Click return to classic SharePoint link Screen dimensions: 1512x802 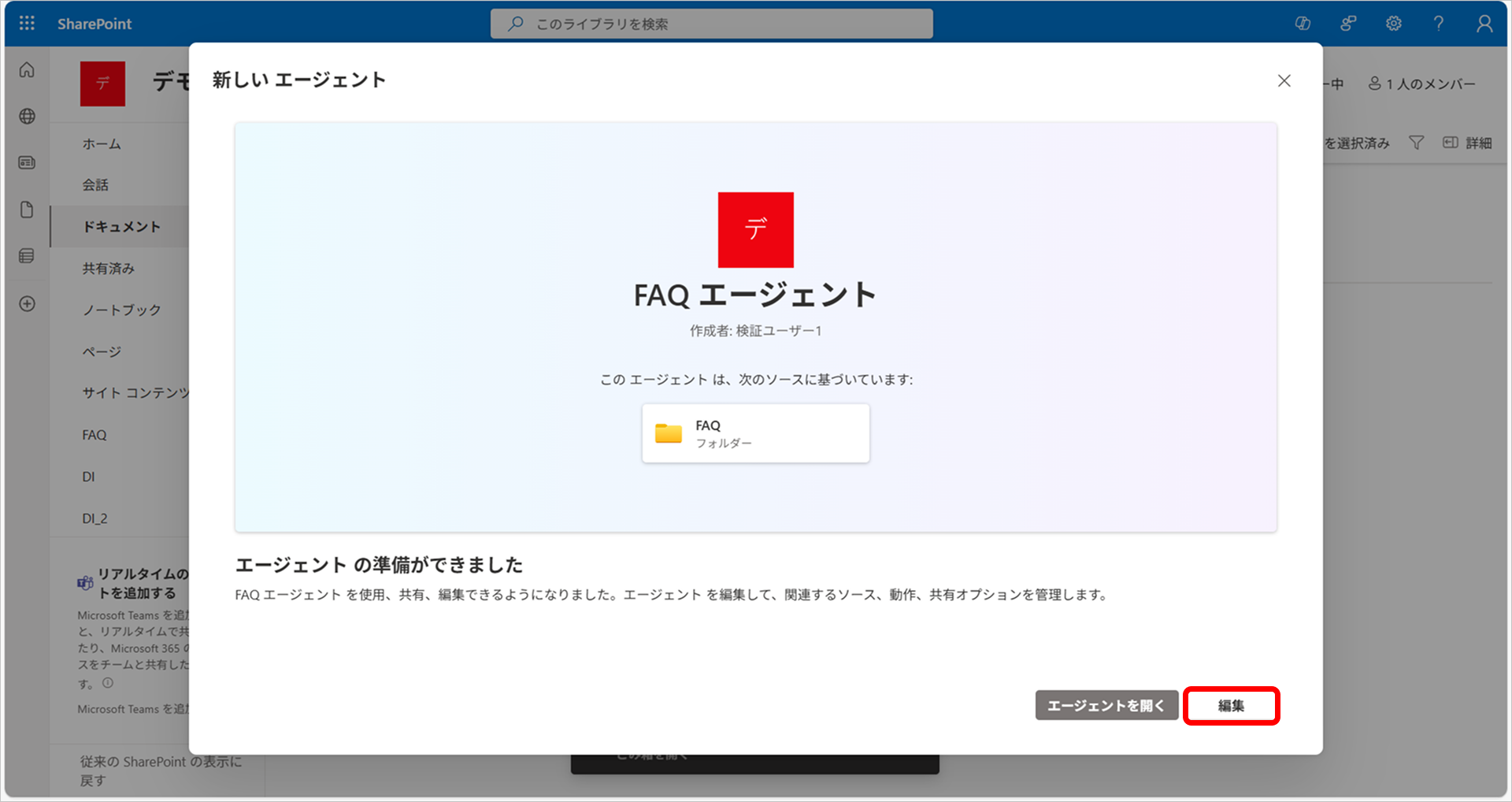(161, 770)
